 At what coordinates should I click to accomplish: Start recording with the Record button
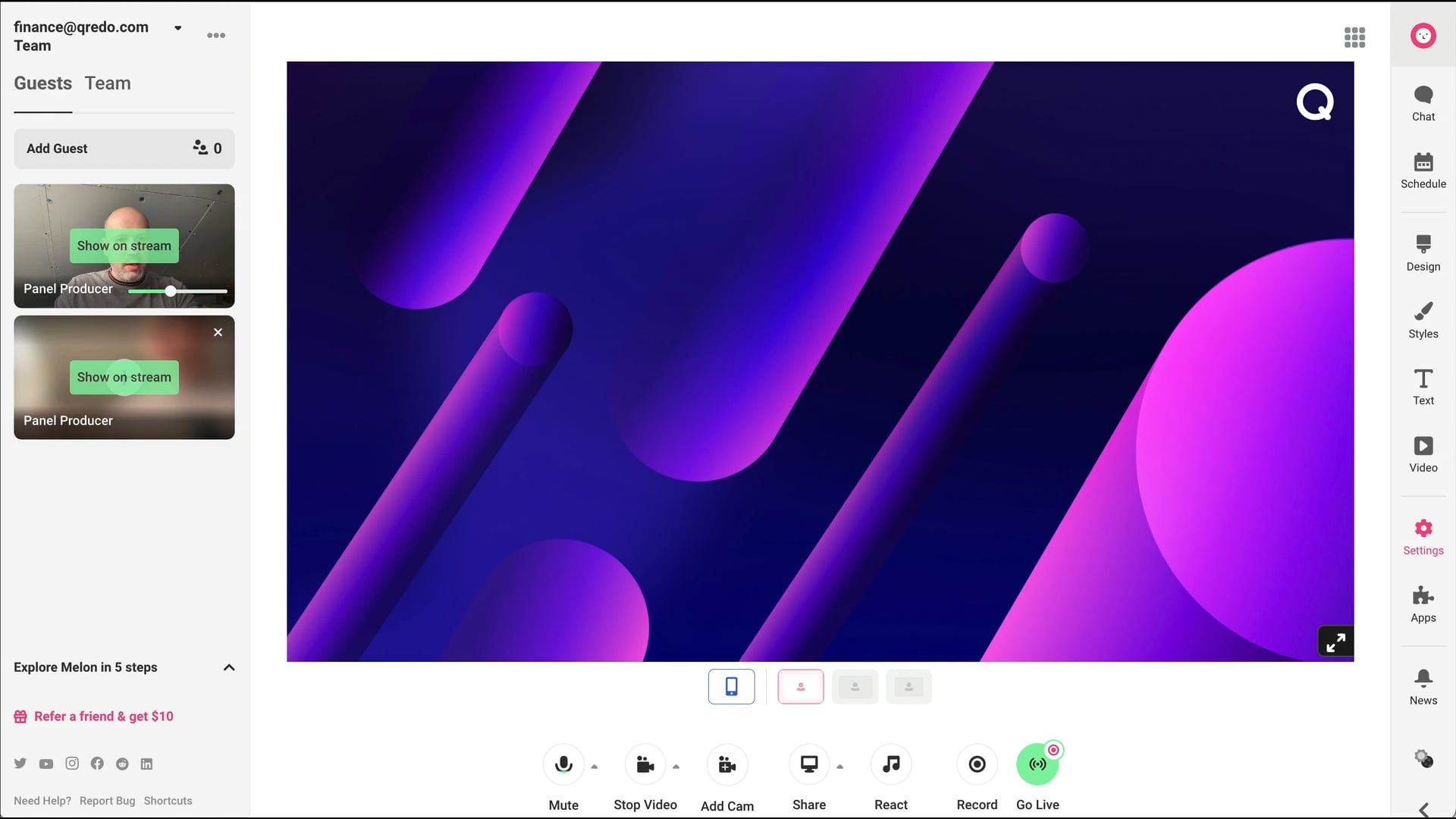click(977, 764)
